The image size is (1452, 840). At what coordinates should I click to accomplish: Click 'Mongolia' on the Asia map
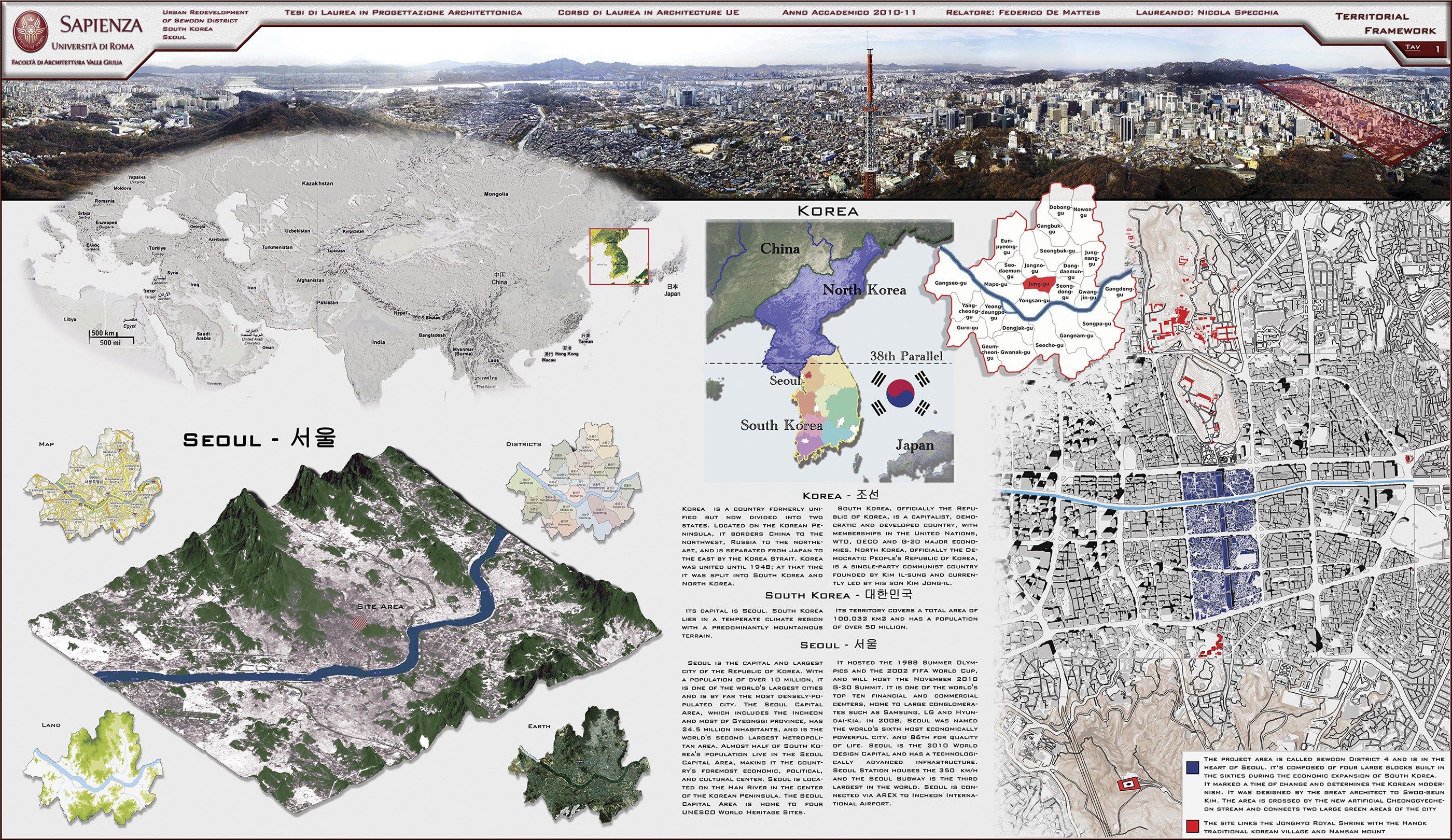(496, 194)
